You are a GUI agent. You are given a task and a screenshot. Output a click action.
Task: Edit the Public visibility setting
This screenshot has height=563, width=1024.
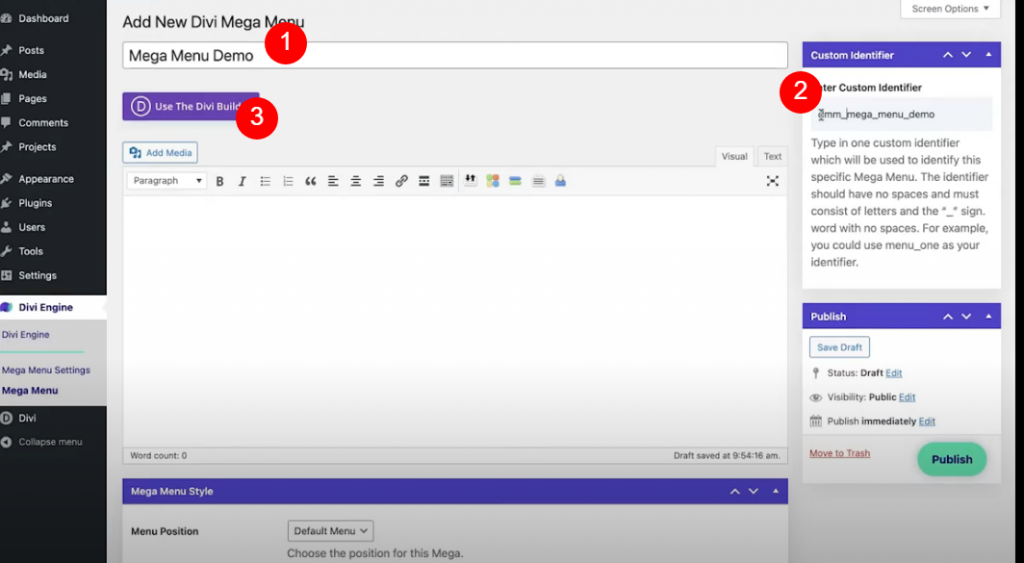pyautogui.click(x=906, y=397)
